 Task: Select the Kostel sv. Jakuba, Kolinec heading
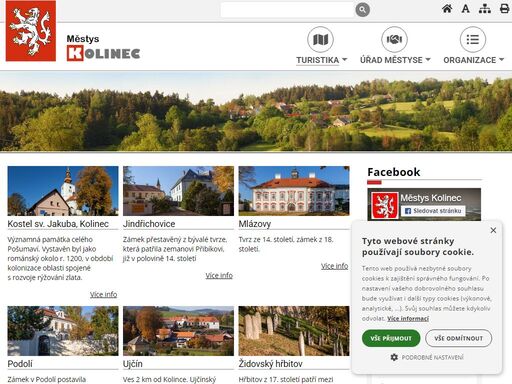coord(58,224)
